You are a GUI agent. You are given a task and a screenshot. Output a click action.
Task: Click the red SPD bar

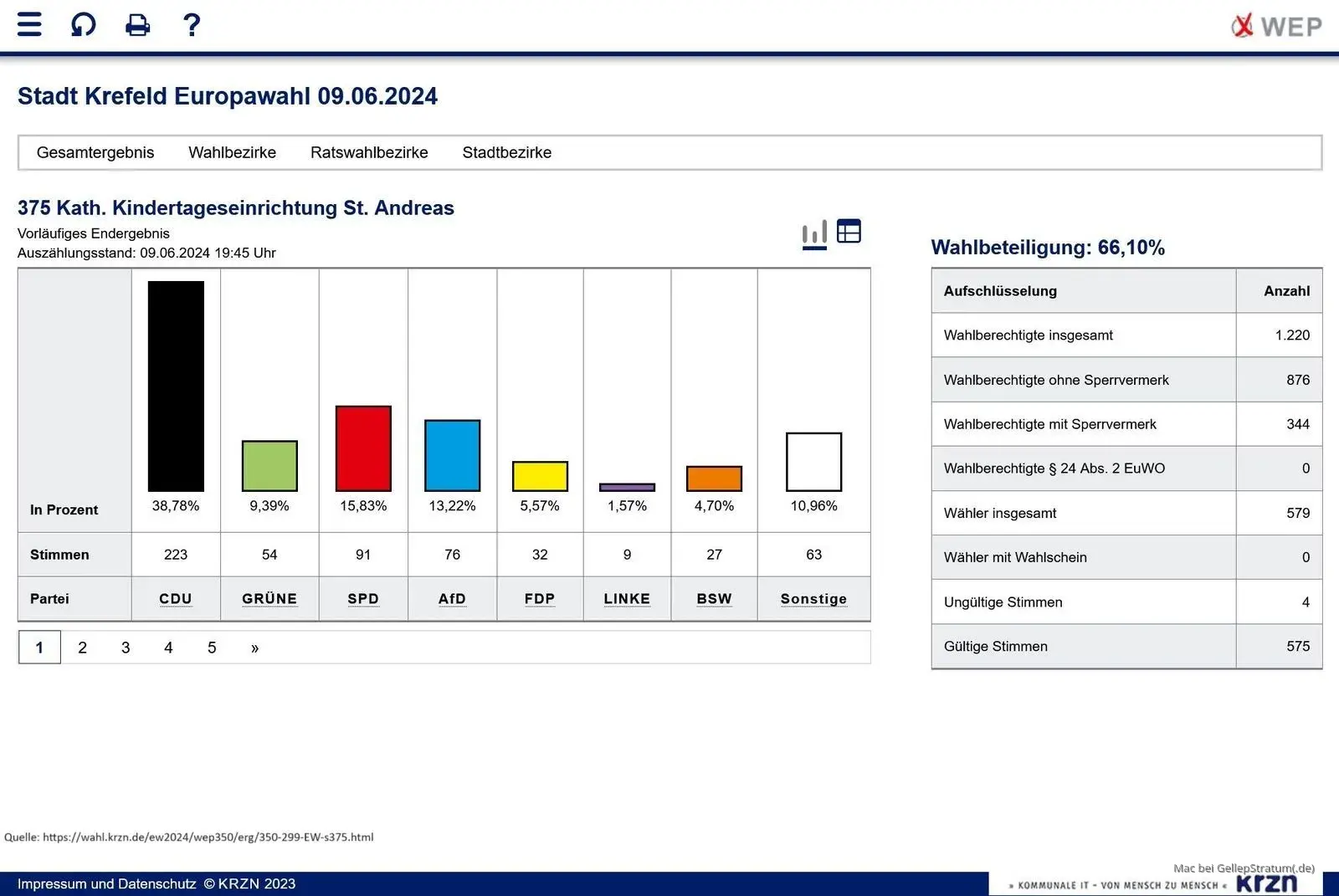363,448
